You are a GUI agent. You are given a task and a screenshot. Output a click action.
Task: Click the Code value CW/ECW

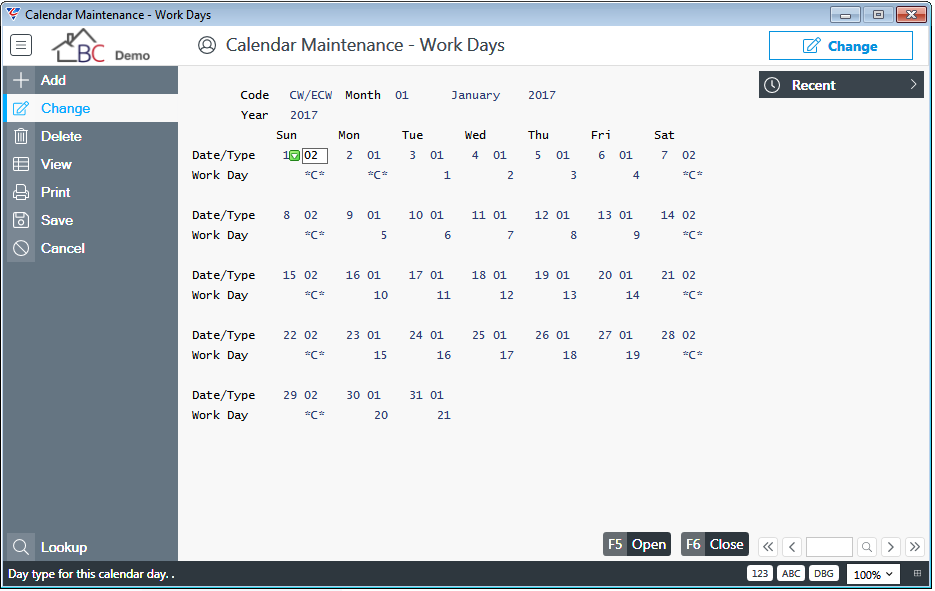tap(311, 95)
